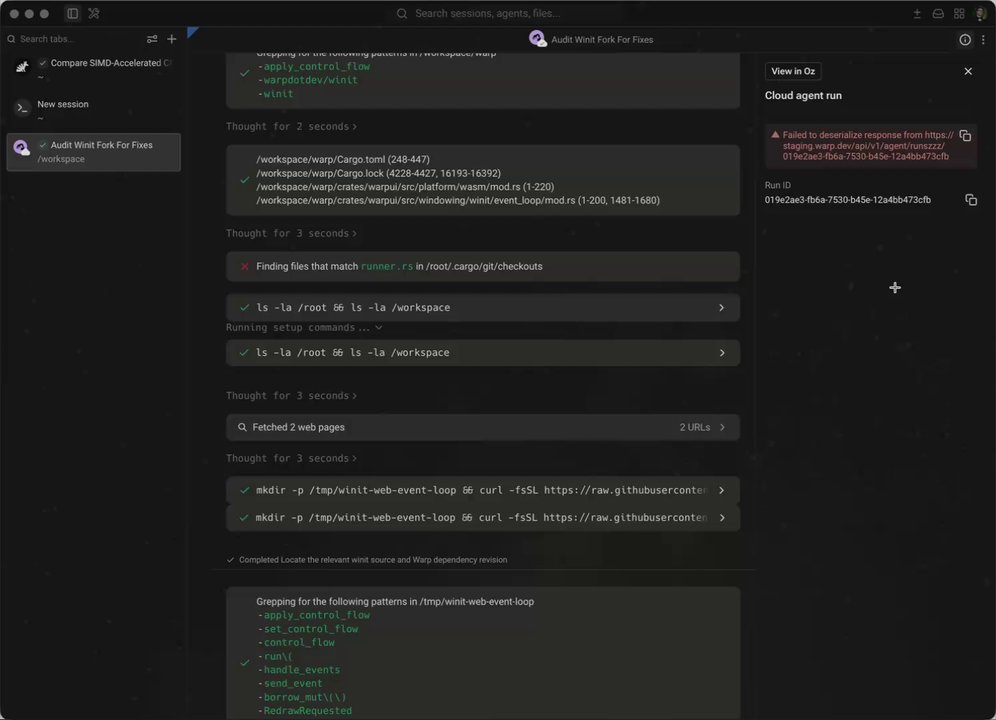Close the Cloud agent run panel
The image size is (996, 720).
pyautogui.click(x=968, y=71)
